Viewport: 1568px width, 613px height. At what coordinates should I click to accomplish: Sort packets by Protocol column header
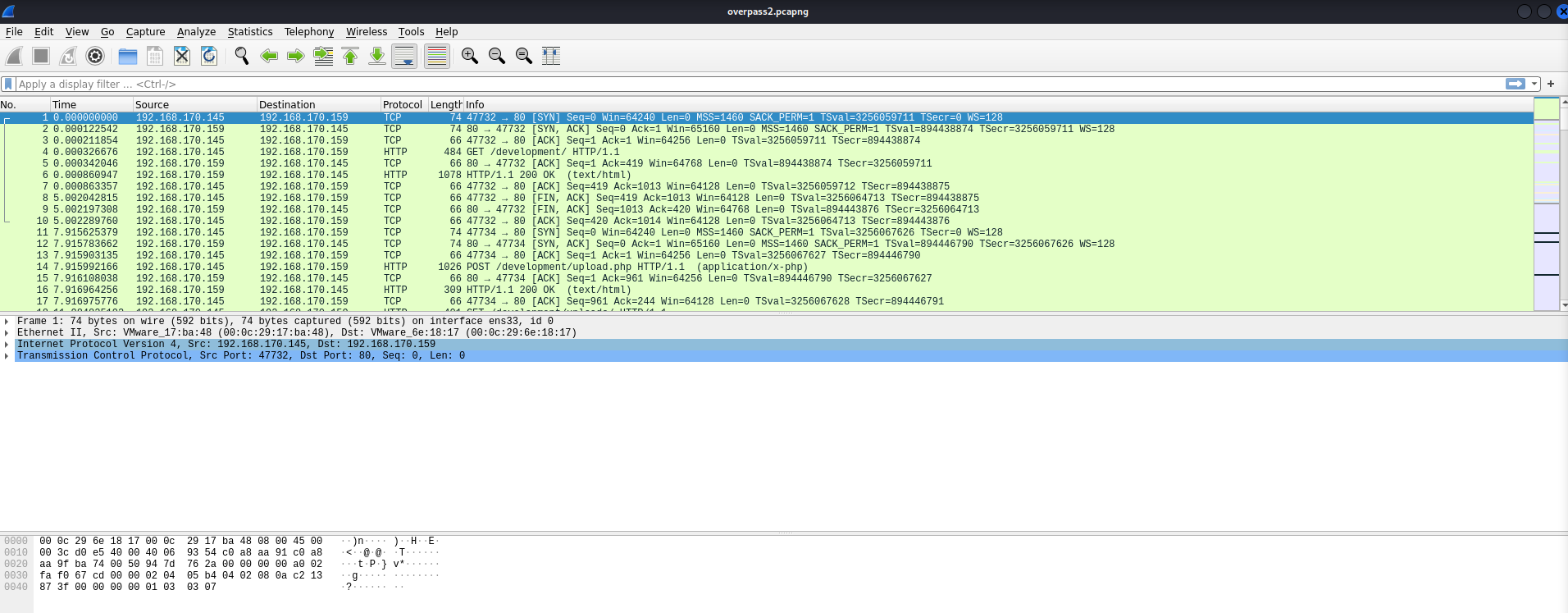[x=404, y=104]
